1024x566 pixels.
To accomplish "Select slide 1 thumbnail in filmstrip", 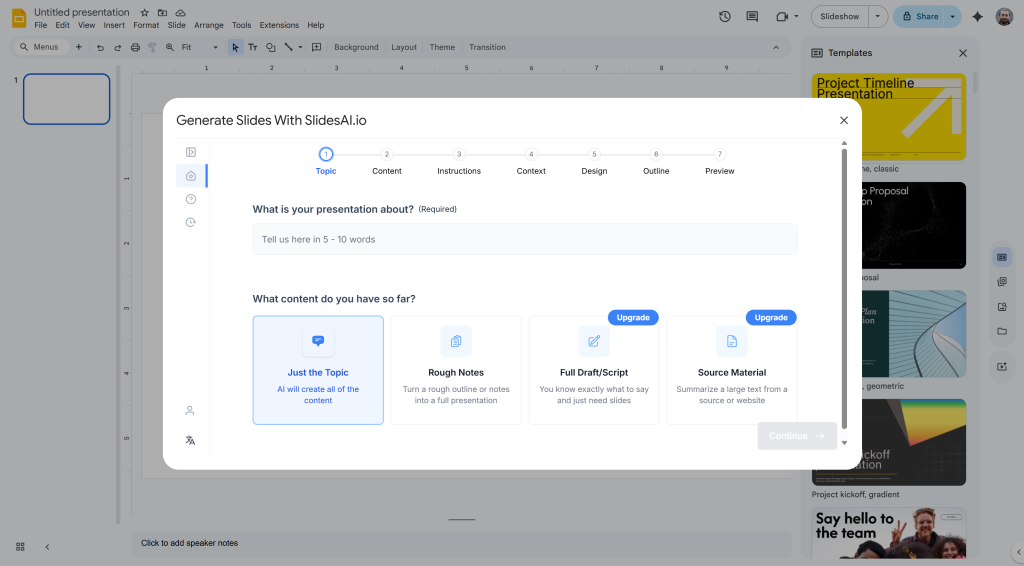I will tap(67, 99).
